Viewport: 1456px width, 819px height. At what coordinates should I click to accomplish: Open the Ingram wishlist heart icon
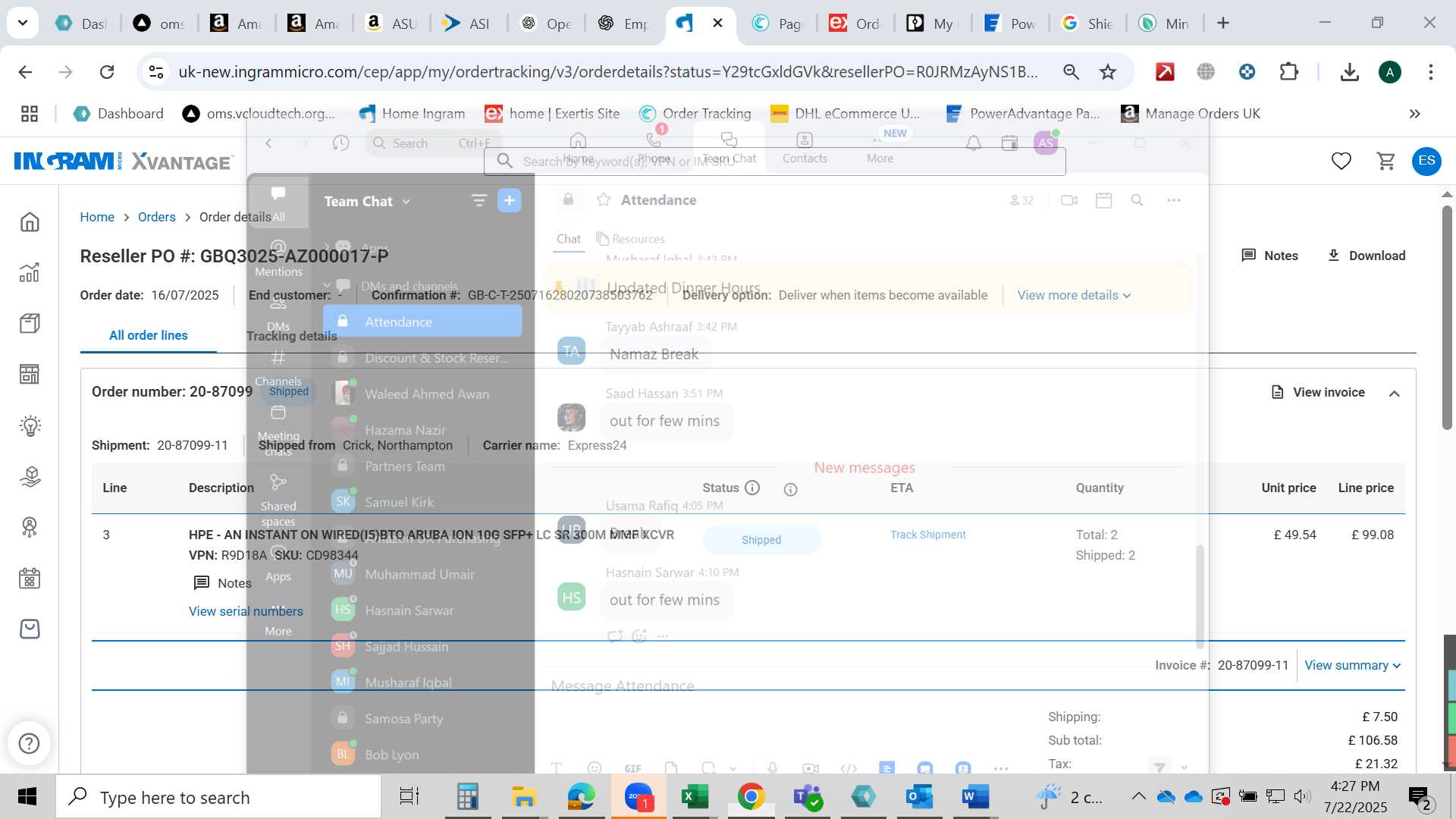pos(1341,161)
